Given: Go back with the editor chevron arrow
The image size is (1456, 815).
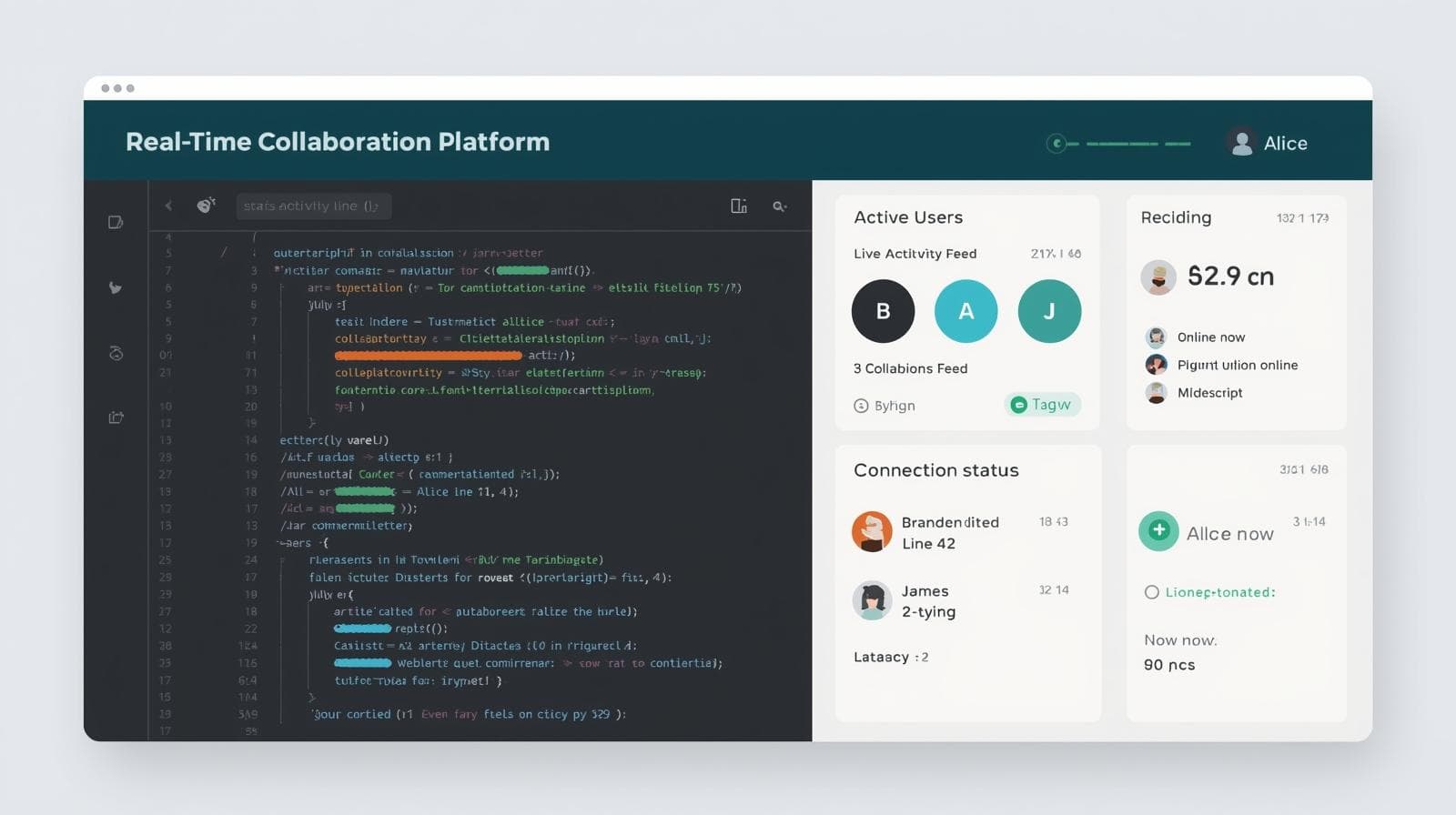Looking at the screenshot, I should click(x=168, y=206).
